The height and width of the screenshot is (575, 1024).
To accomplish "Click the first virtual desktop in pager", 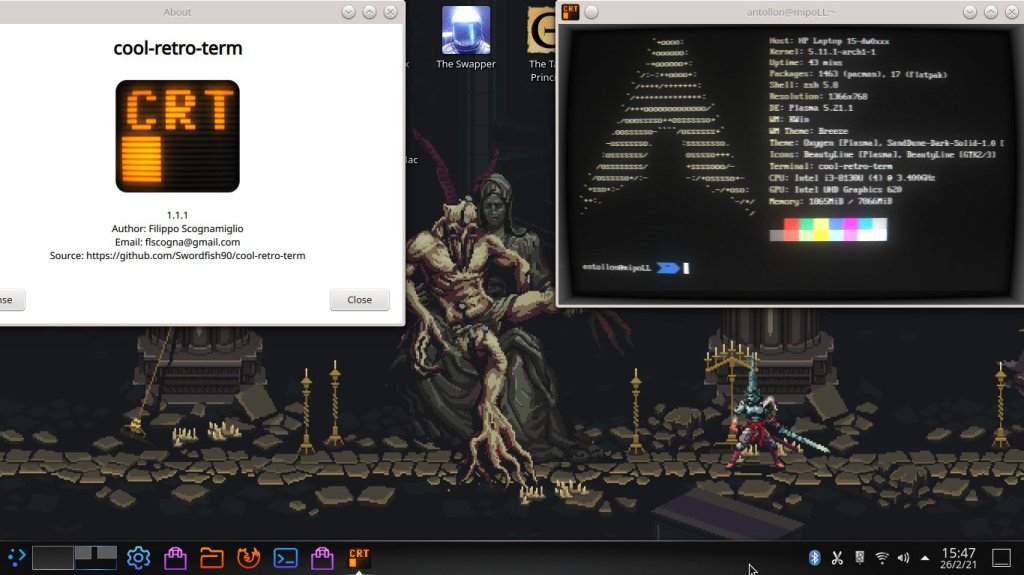I will (53, 557).
